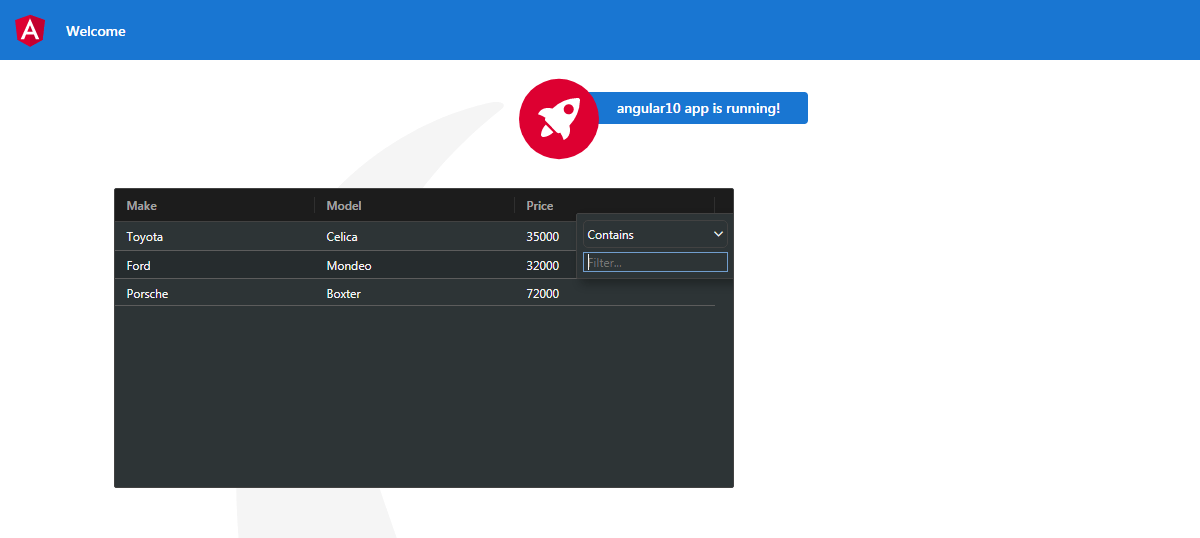Open the Contains filter type dropdown
Viewport: 1200px width, 538px height.
(655, 235)
